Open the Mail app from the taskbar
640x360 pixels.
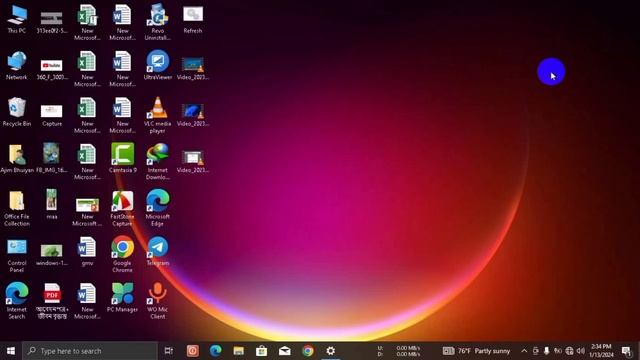tap(285, 351)
